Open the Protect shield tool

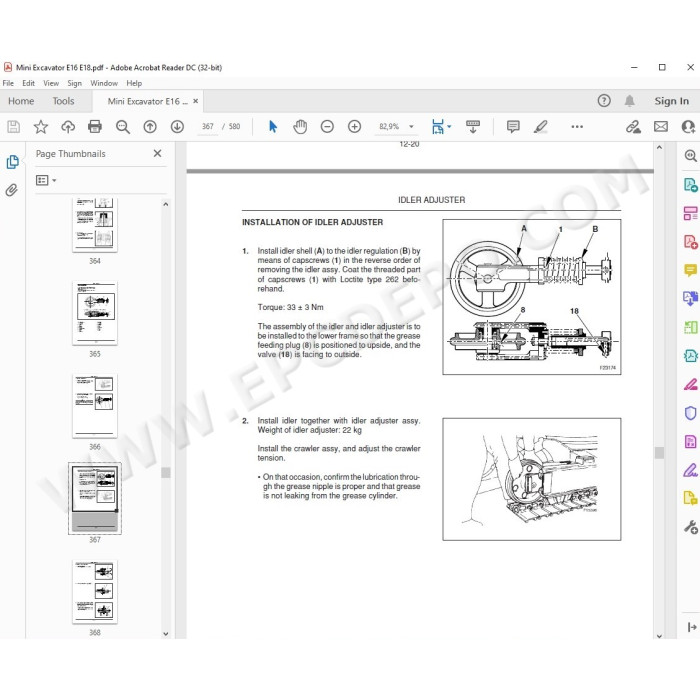[x=690, y=413]
